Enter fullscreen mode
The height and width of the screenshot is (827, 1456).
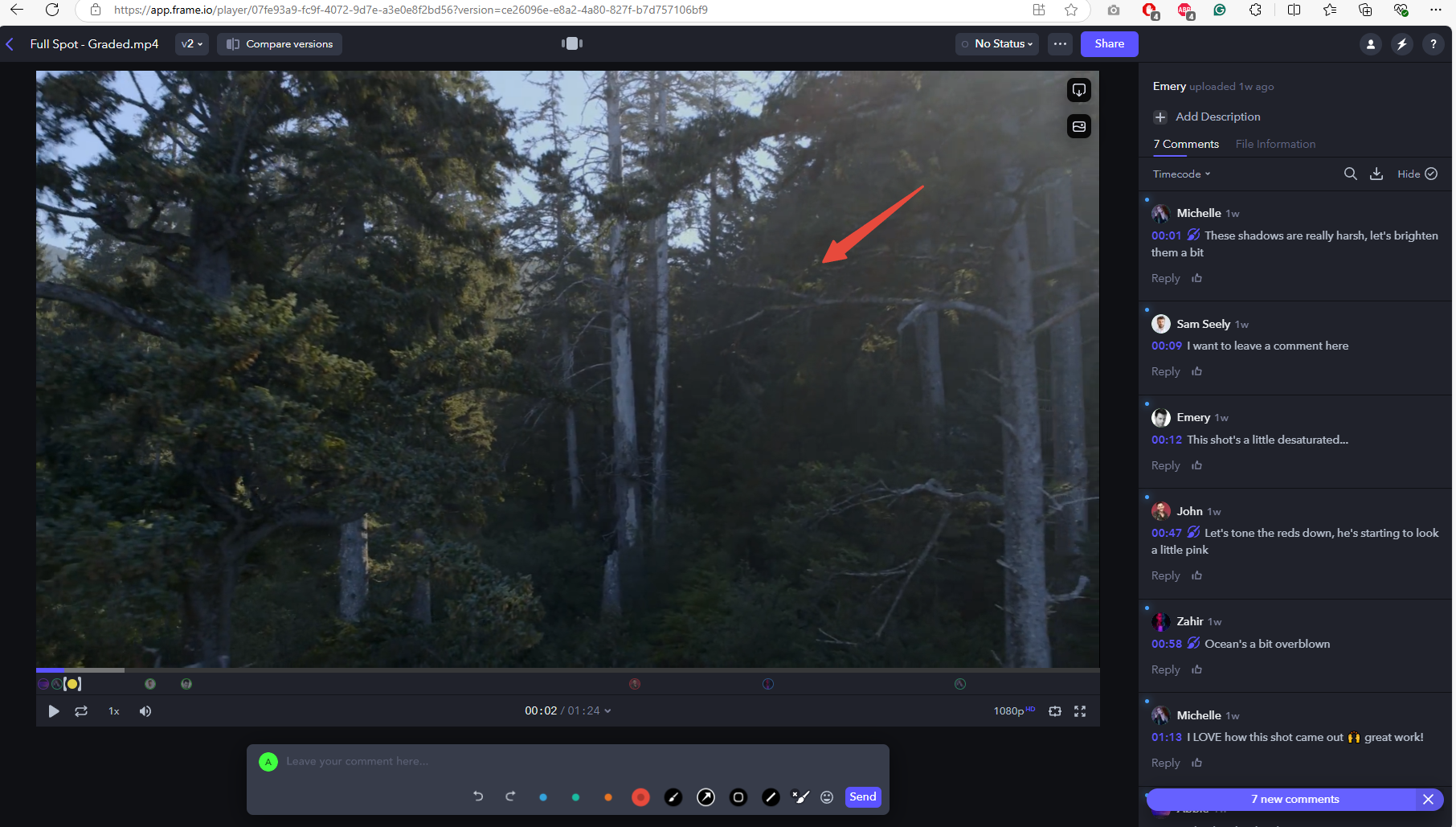pos(1080,711)
